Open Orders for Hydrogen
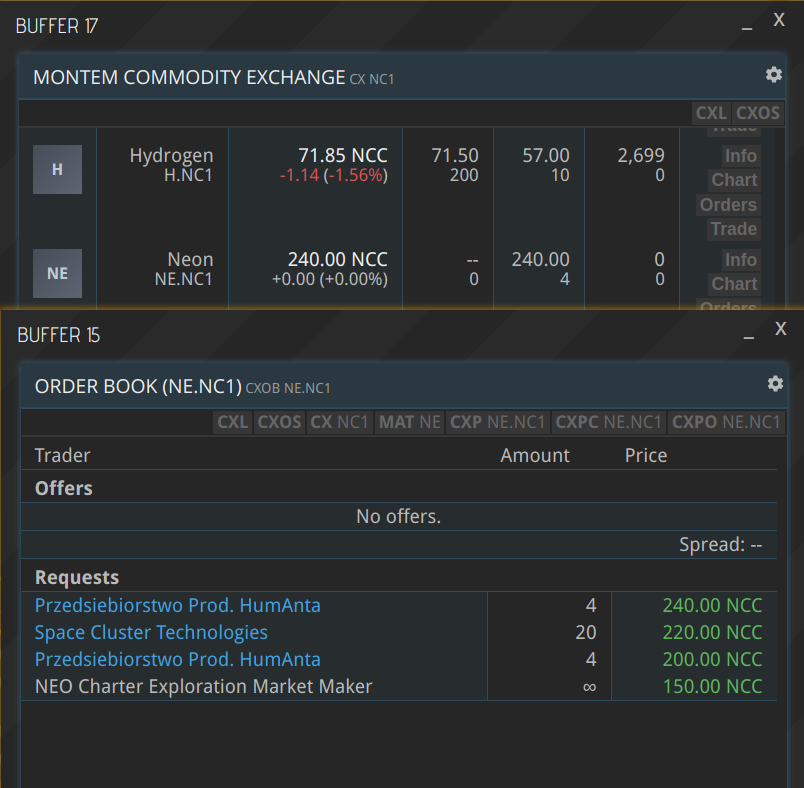Image resolution: width=804 pixels, height=788 pixels. (728, 205)
